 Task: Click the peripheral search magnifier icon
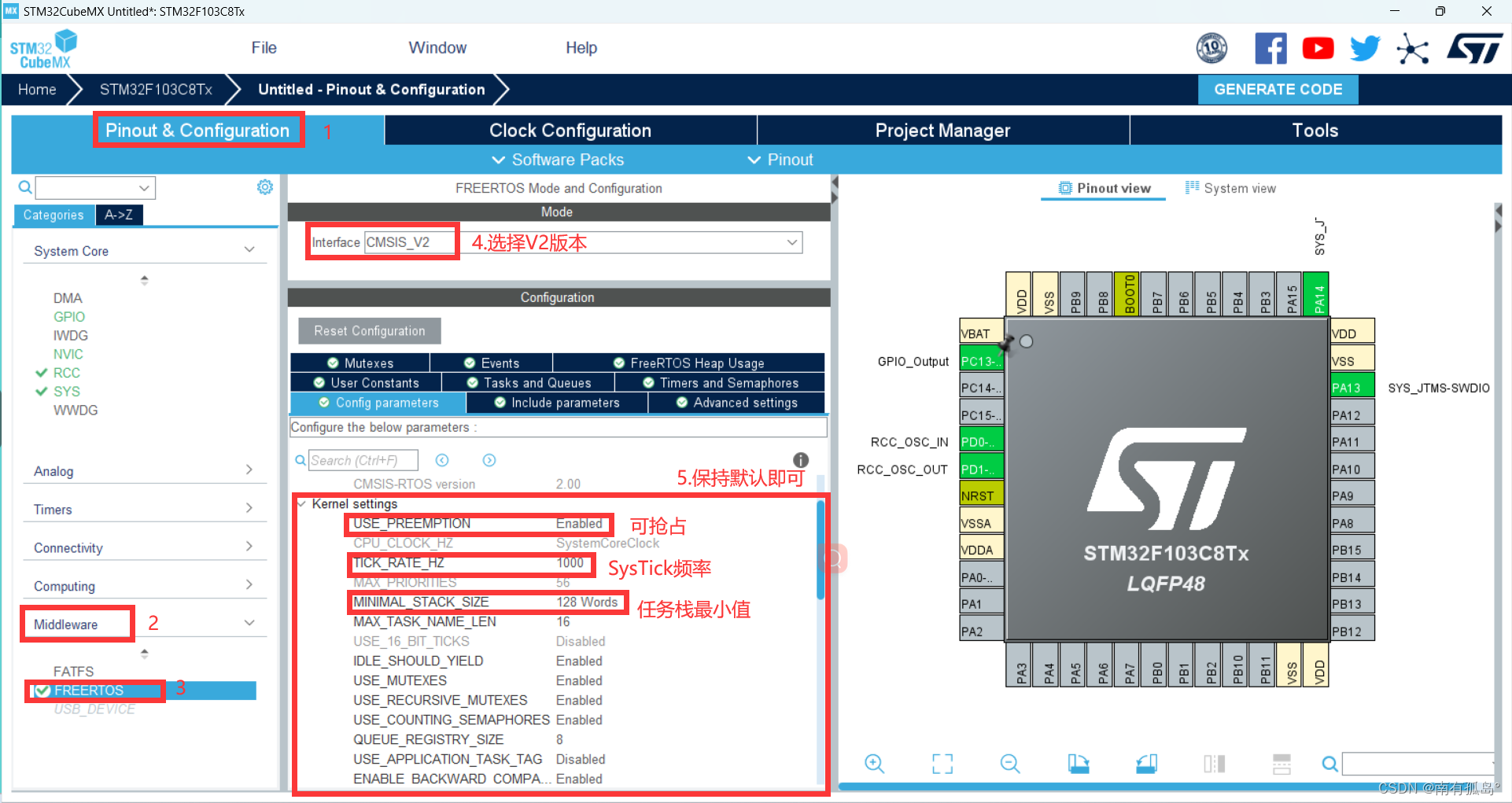tap(25, 187)
